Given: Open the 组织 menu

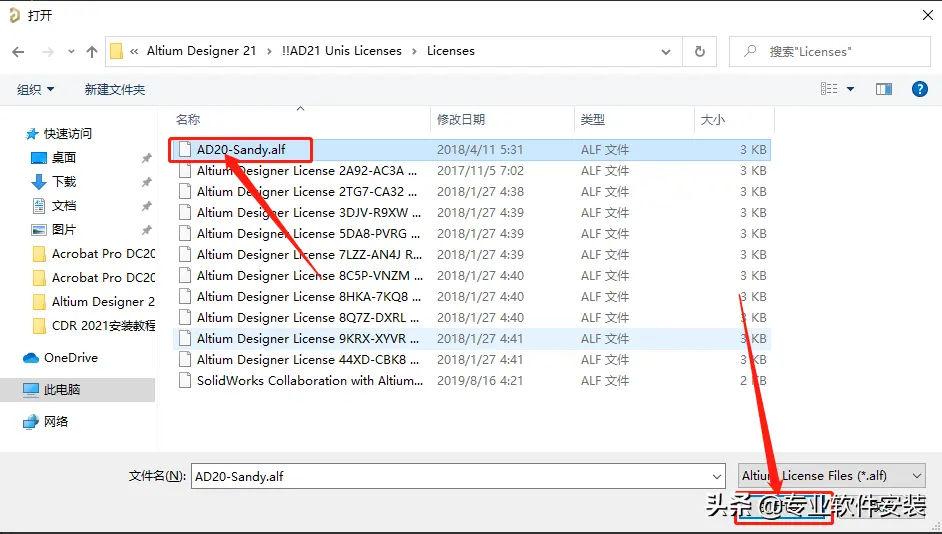Looking at the screenshot, I should pyautogui.click(x=35, y=90).
